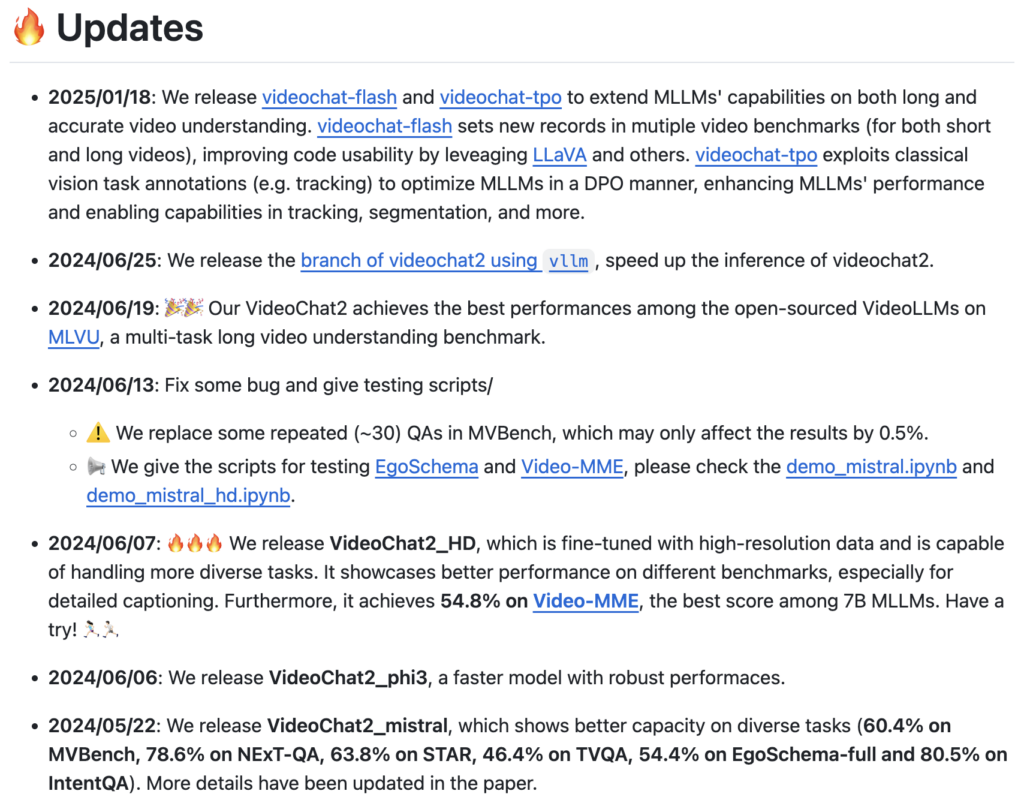The width and height of the screenshot is (1024, 812).
Task: Open the videochat-tpo link before 'to extend MLLMs'
Action: pos(500,98)
